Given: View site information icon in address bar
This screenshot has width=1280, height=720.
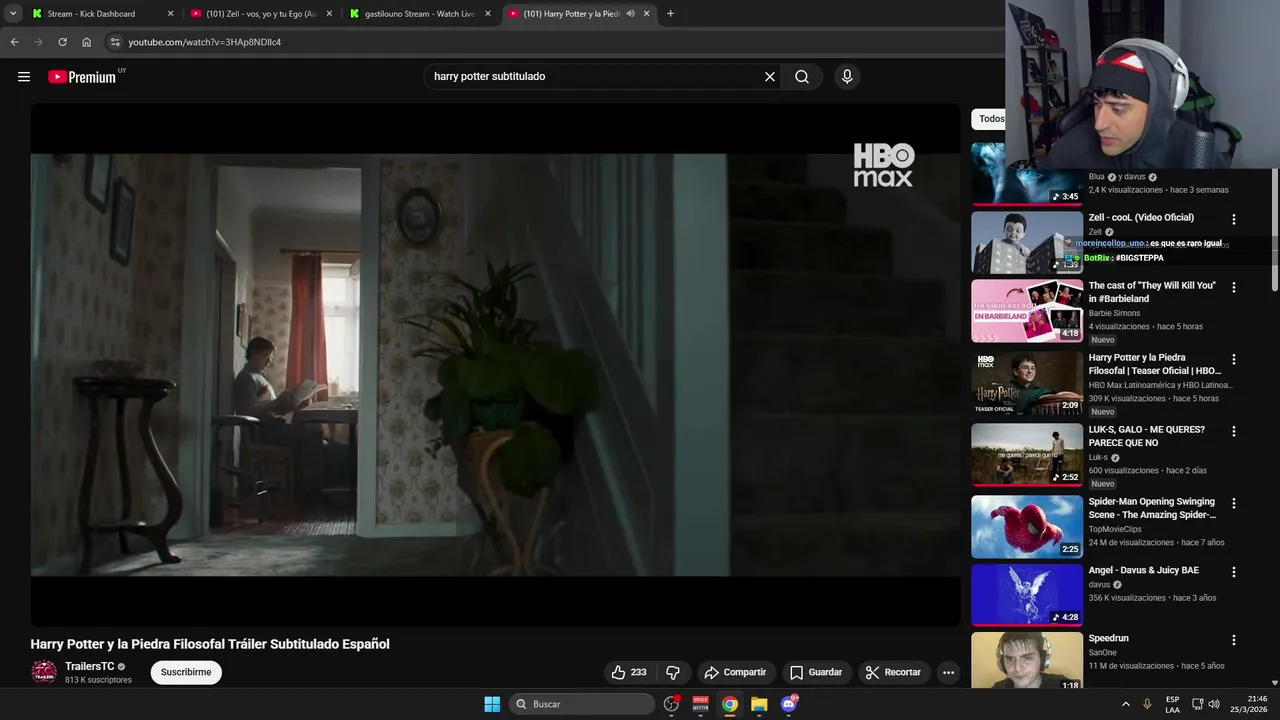Looking at the screenshot, I should click(x=115, y=42).
